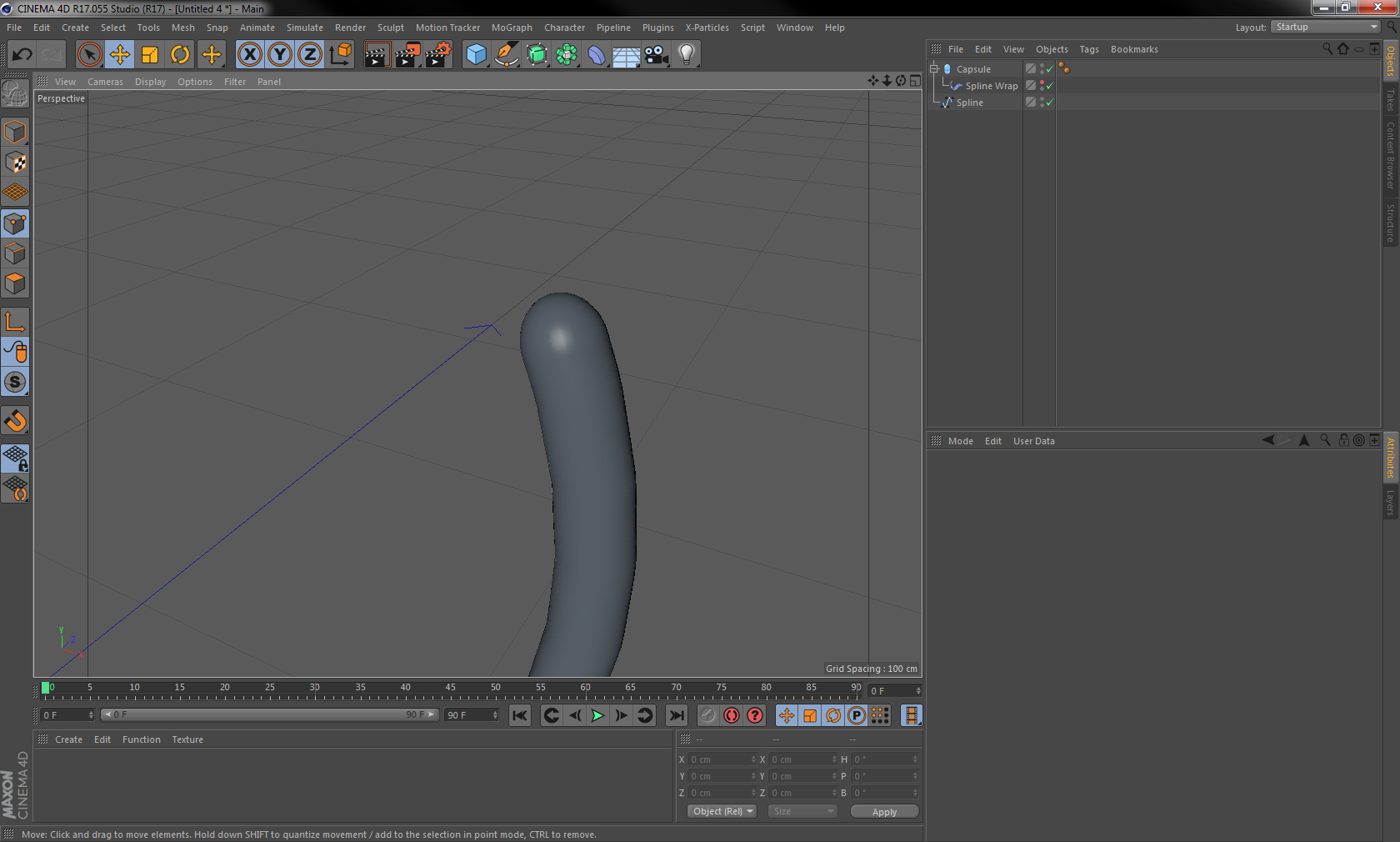Toggle Y axis lock
The width and height of the screenshot is (1400, 842).
(280, 55)
